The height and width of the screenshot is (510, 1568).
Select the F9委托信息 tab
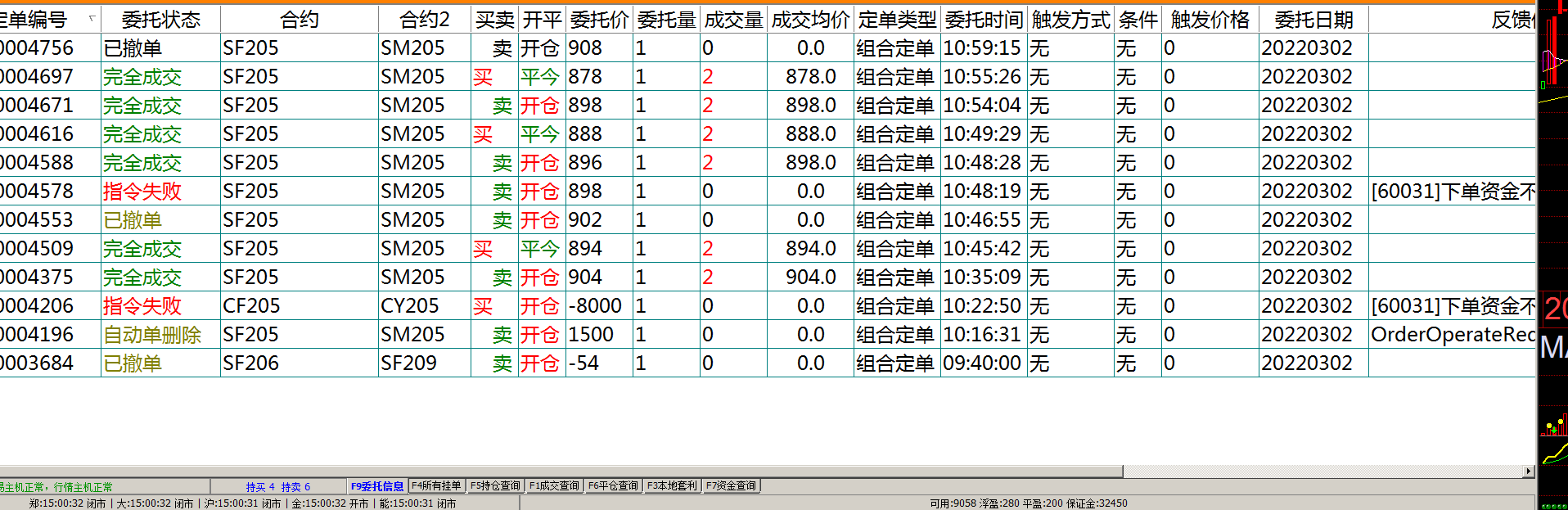click(x=377, y=485)
